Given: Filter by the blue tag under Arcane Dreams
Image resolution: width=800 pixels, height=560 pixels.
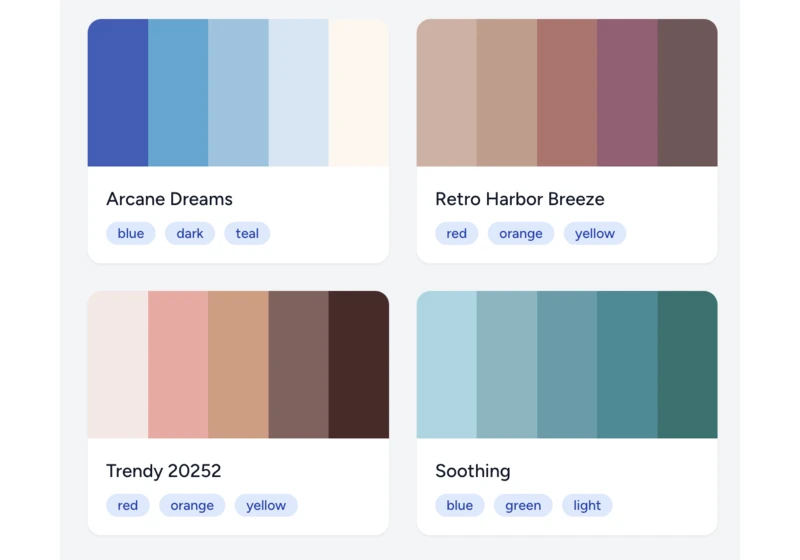Looking at the screenshot, I should 131,233.
